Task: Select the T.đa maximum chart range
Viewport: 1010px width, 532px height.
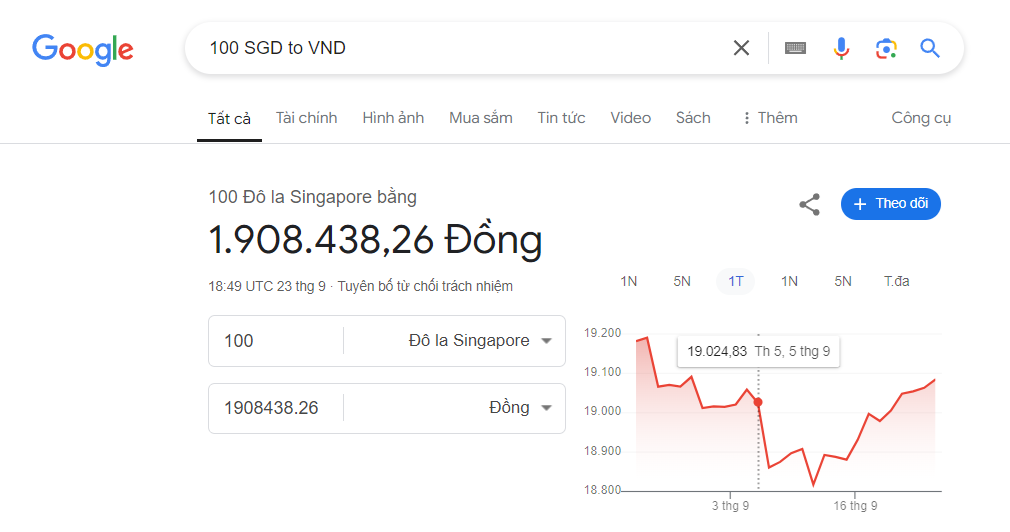Action: (x=896, y=281)
